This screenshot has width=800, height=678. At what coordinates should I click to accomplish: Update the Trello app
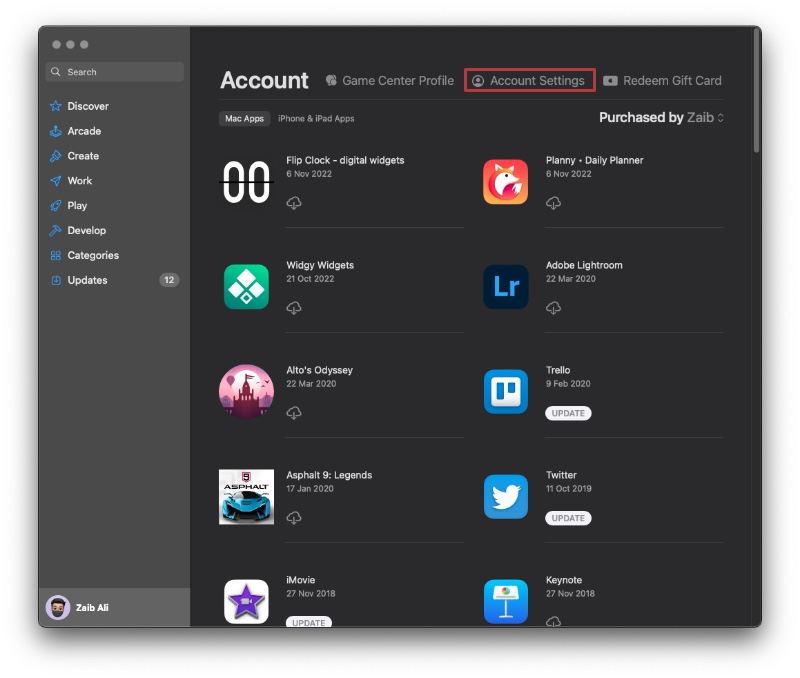click(x=568, y=413)
